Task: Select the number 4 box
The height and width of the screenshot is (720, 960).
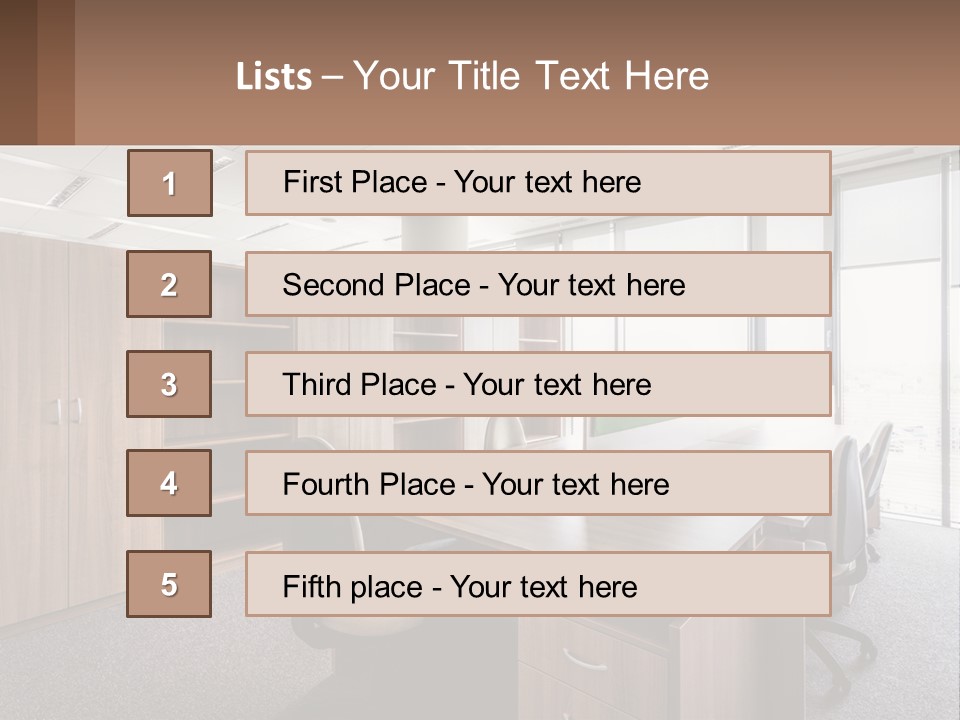Action: 169,484
